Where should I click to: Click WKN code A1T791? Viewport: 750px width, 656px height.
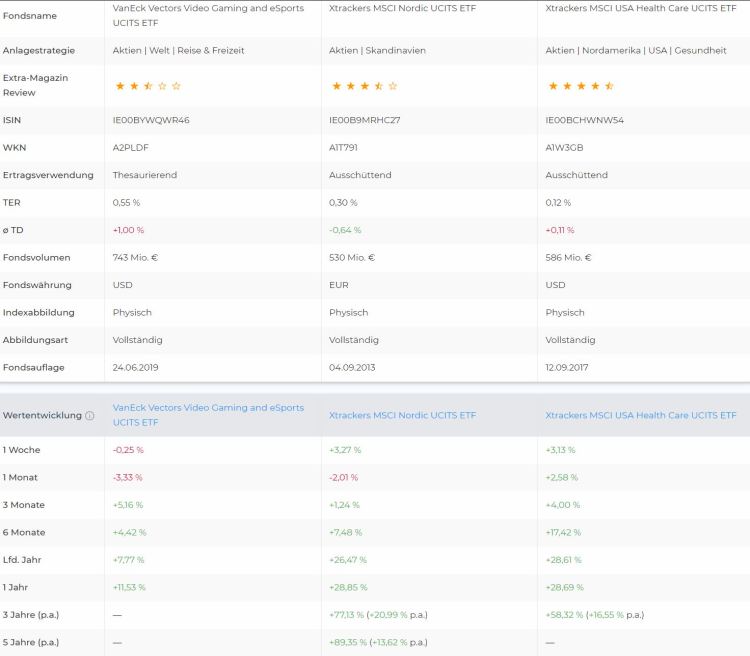click(x=344, y=148)
